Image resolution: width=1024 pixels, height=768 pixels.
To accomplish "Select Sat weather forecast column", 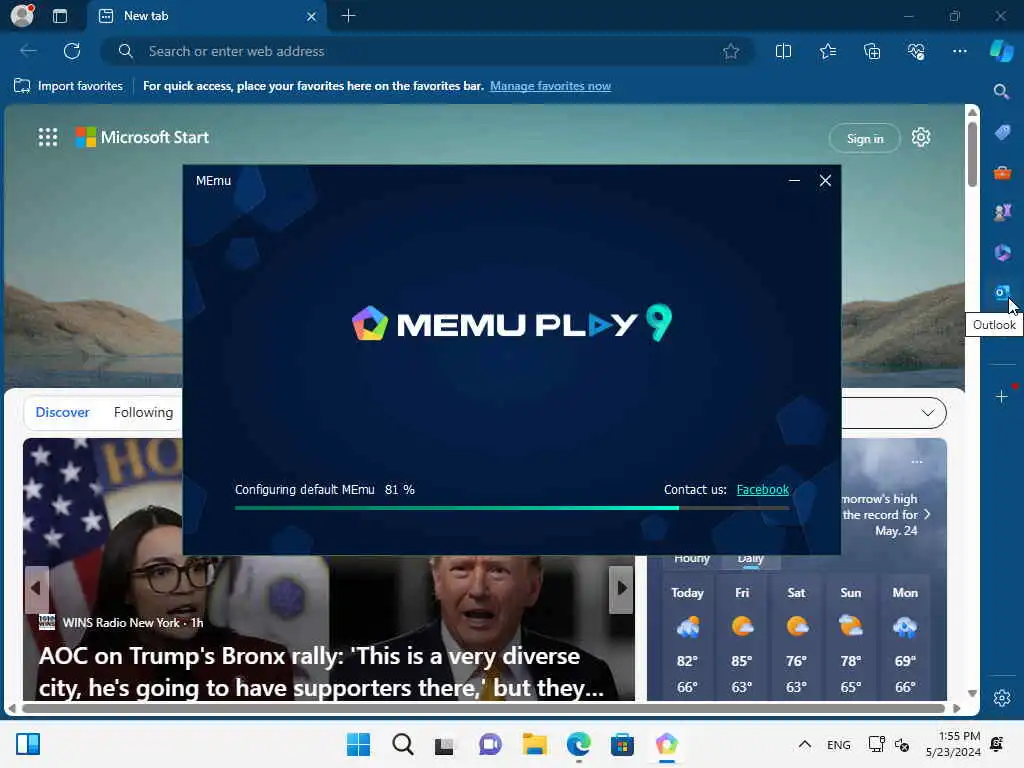I will pos(796,639).
